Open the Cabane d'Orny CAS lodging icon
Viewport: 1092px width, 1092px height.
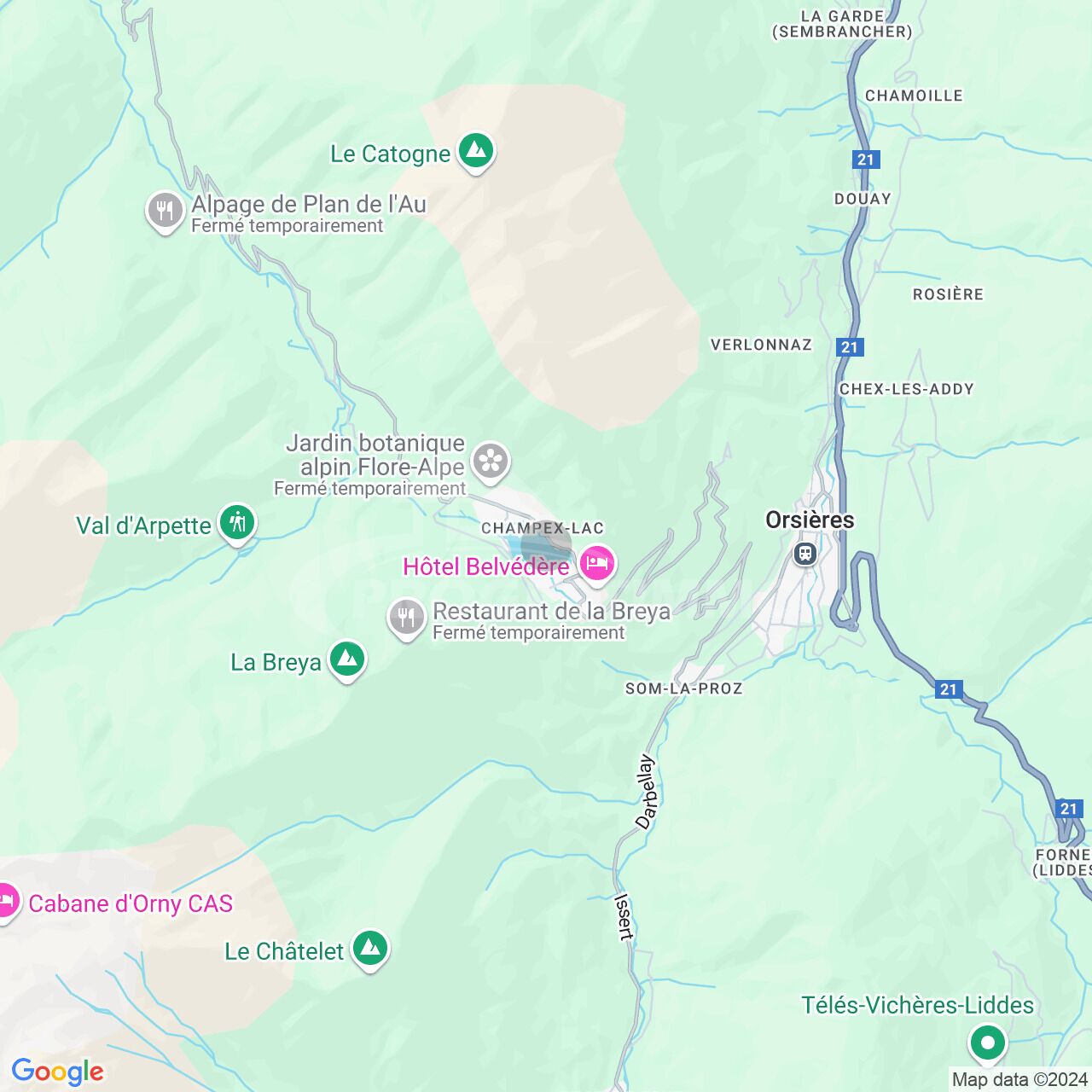(7, 902)
